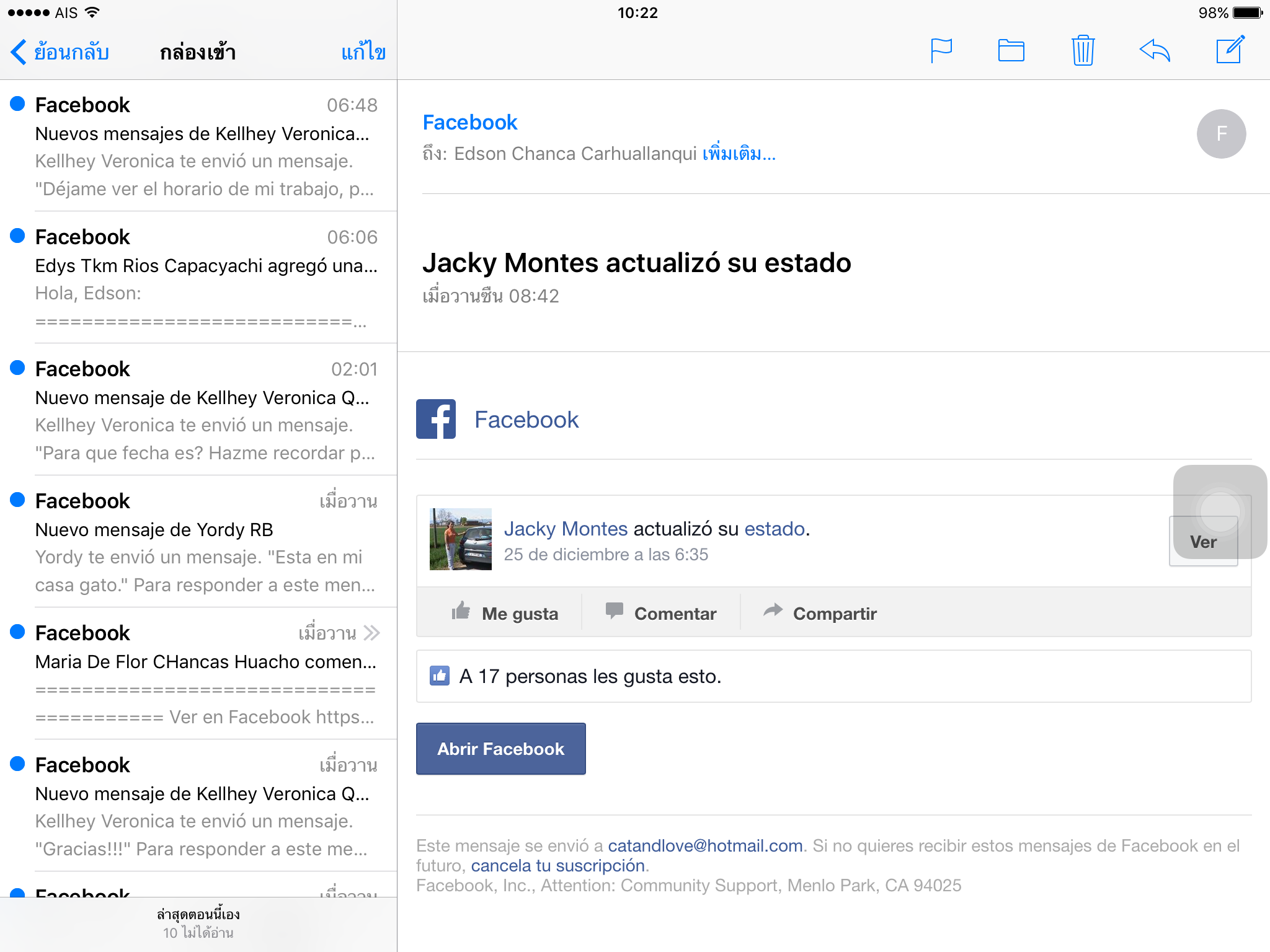
Task: Tap the unread dot of the Gracias email
Action: (17, 764)
